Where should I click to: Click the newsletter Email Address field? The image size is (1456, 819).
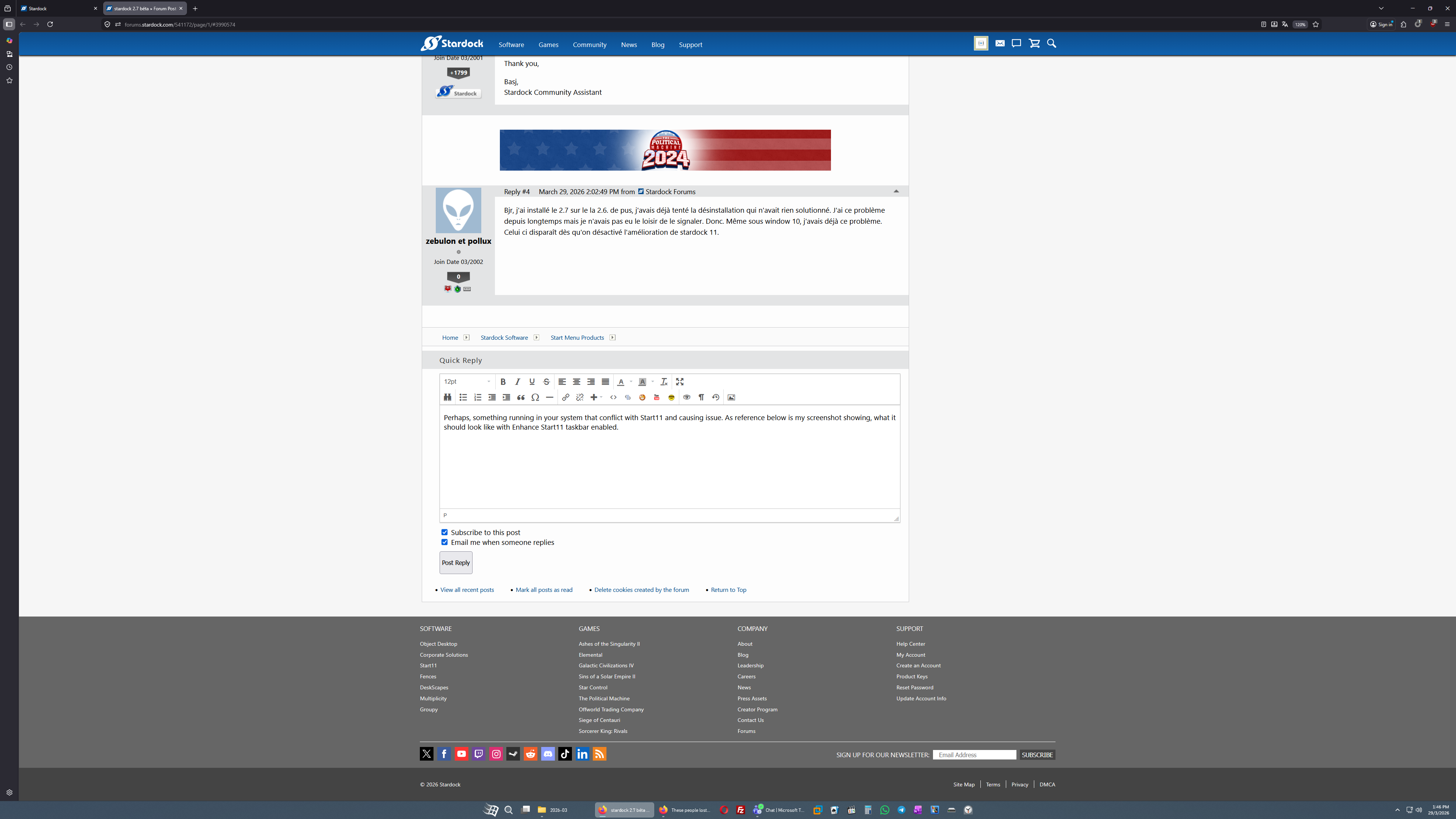point(974,755)
